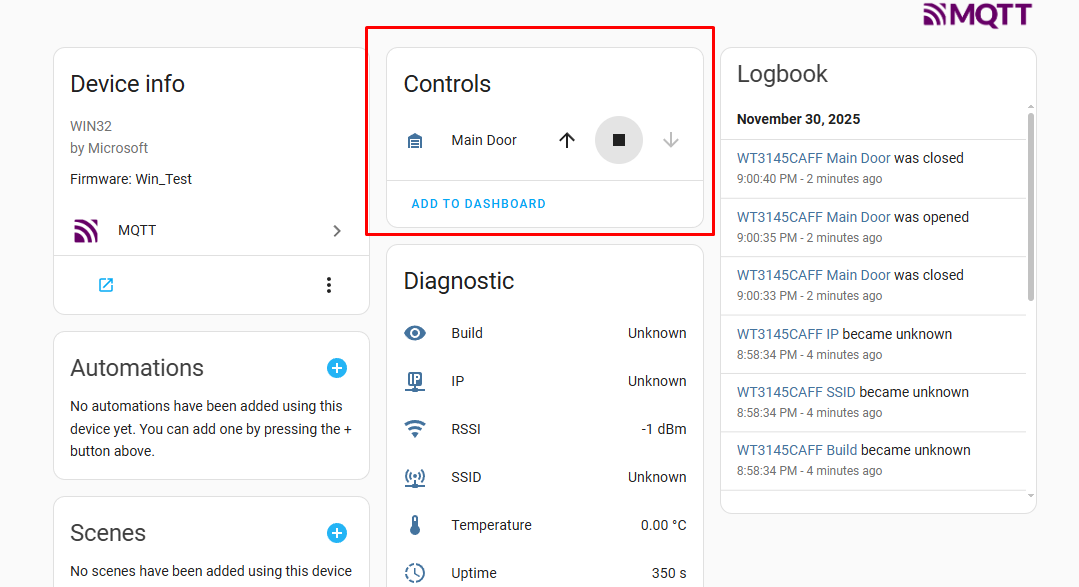Open WT3145CAFF IP logbook link

pos(788,334)
